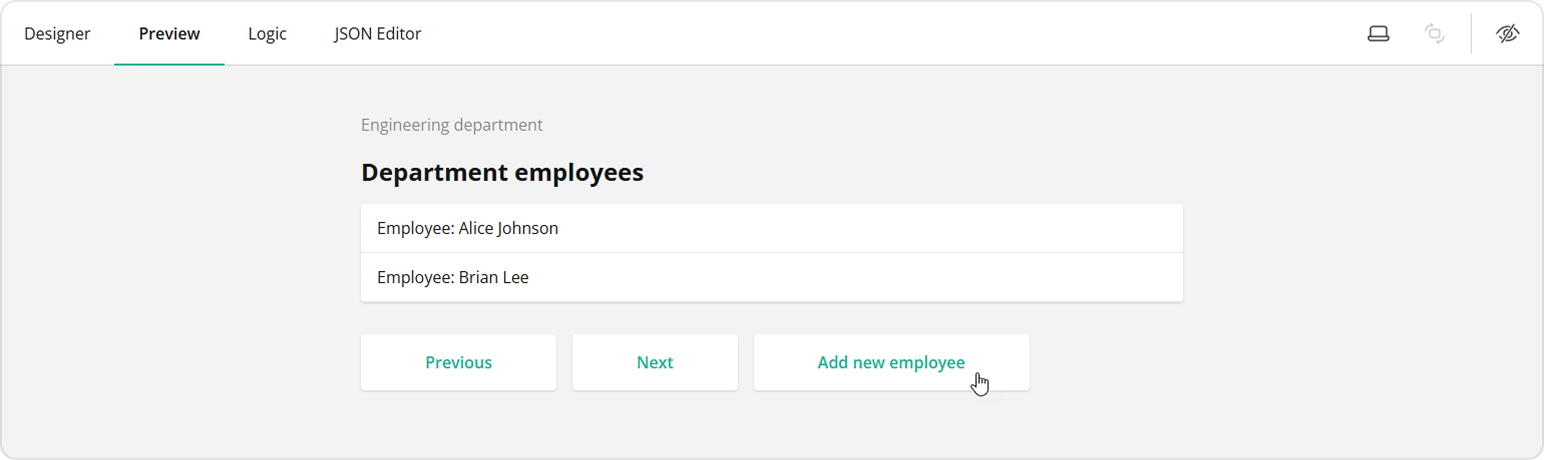Show invisible elements via eye-slash icon

[x=1507, y=34]
